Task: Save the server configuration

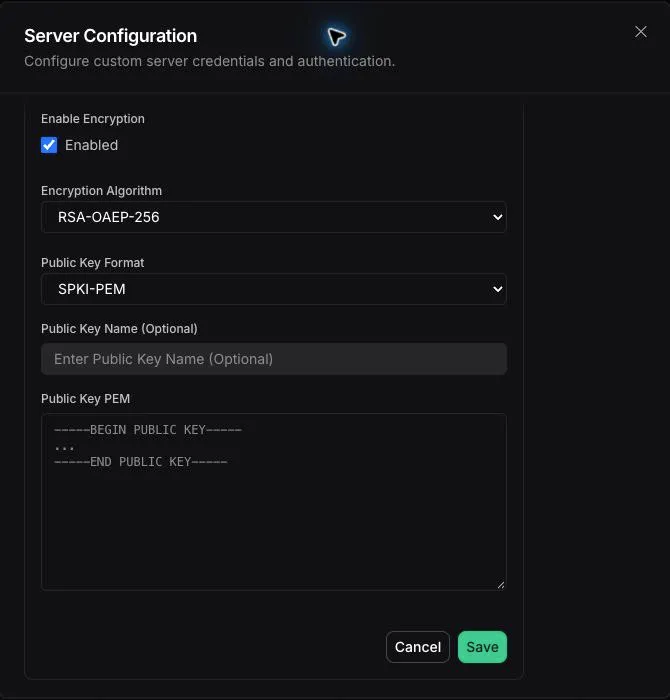Action: tap(482, 647)
